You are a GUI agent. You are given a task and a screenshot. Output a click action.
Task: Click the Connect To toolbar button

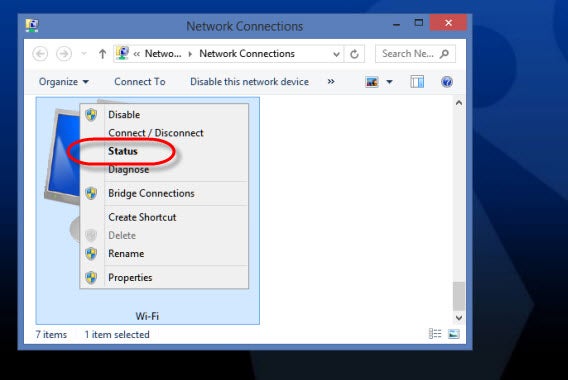[x=140, y=82]
